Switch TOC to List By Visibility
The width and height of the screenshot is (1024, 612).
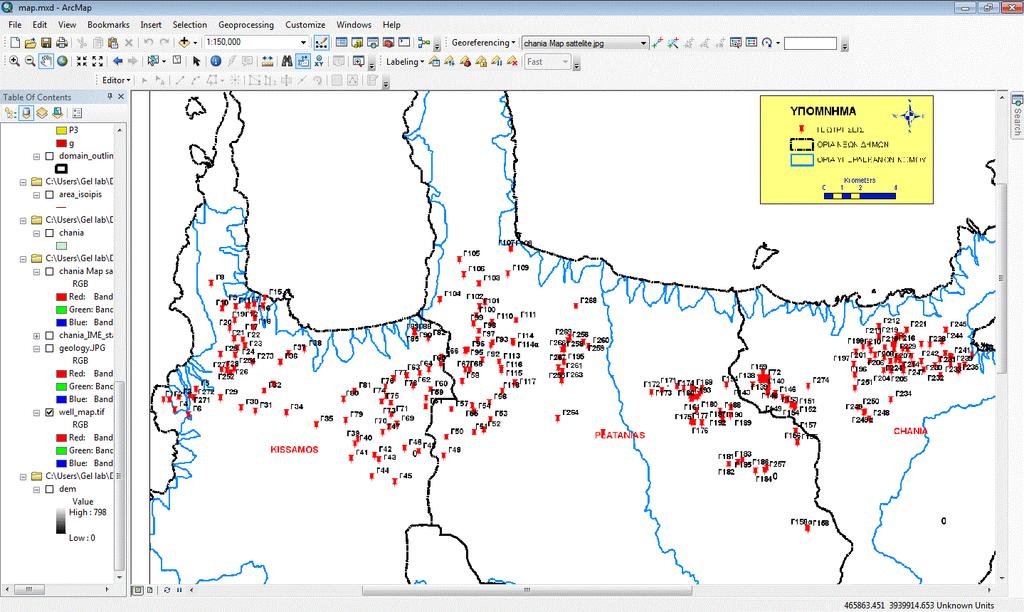tap(42, 113)
